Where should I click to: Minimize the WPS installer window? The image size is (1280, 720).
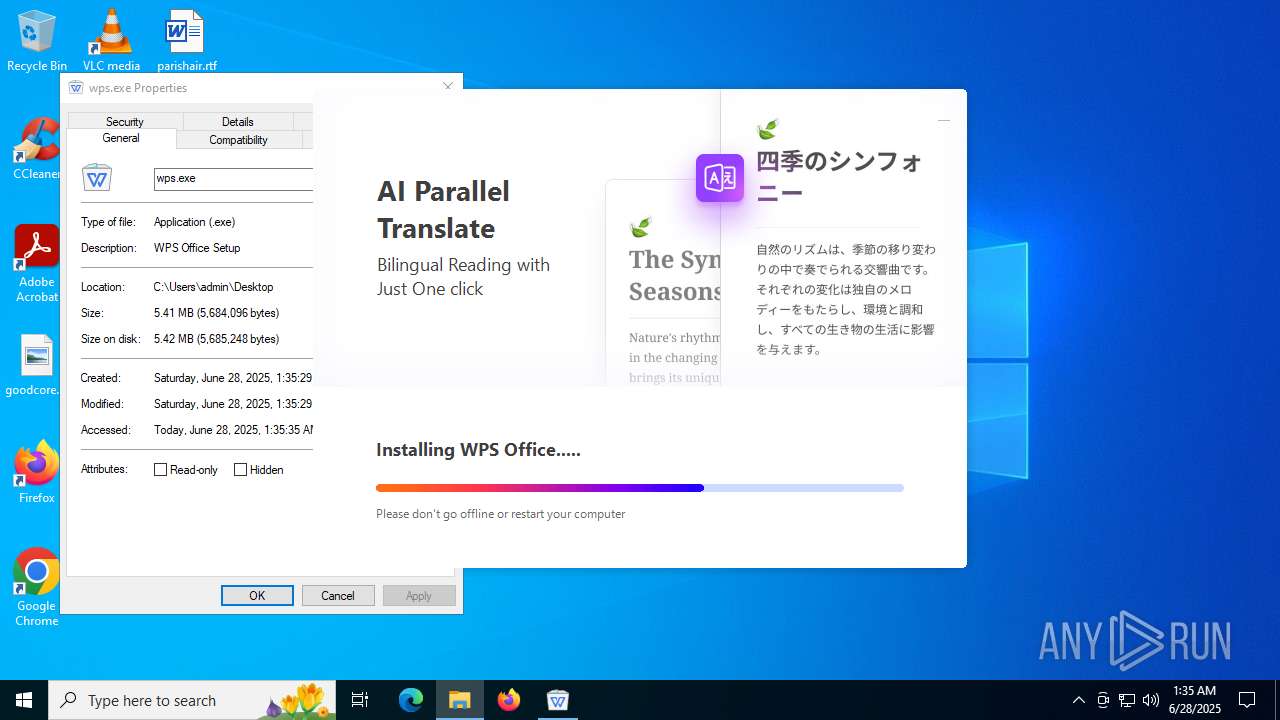[x=943, y=120]
